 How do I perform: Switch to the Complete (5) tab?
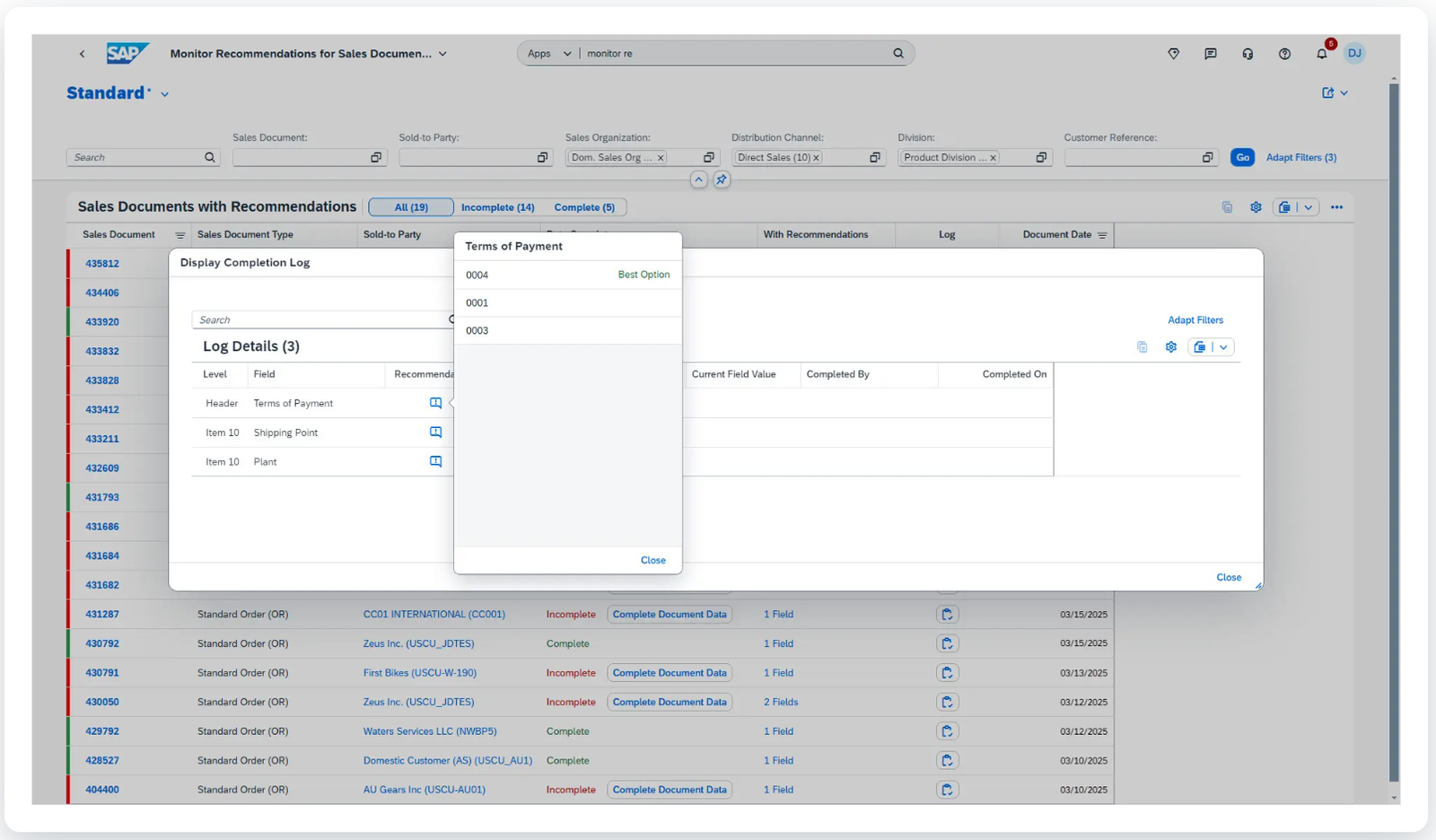coord(584,207)
